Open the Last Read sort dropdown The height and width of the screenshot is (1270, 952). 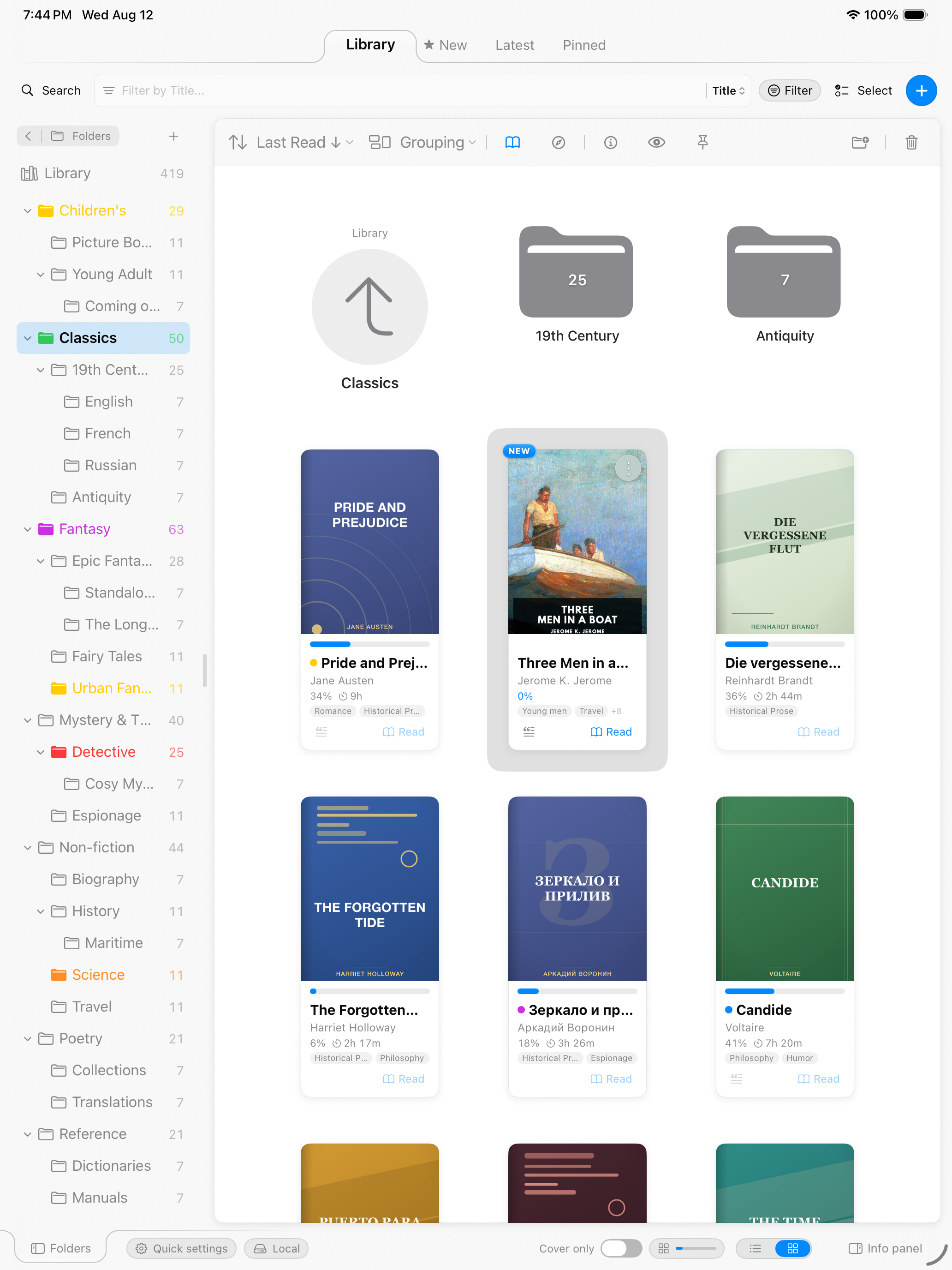point(304,143)
